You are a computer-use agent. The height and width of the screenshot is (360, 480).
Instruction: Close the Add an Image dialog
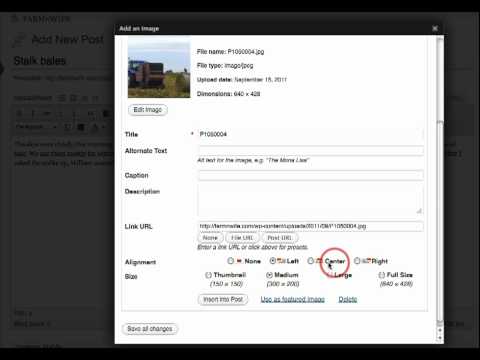point(435,29)
